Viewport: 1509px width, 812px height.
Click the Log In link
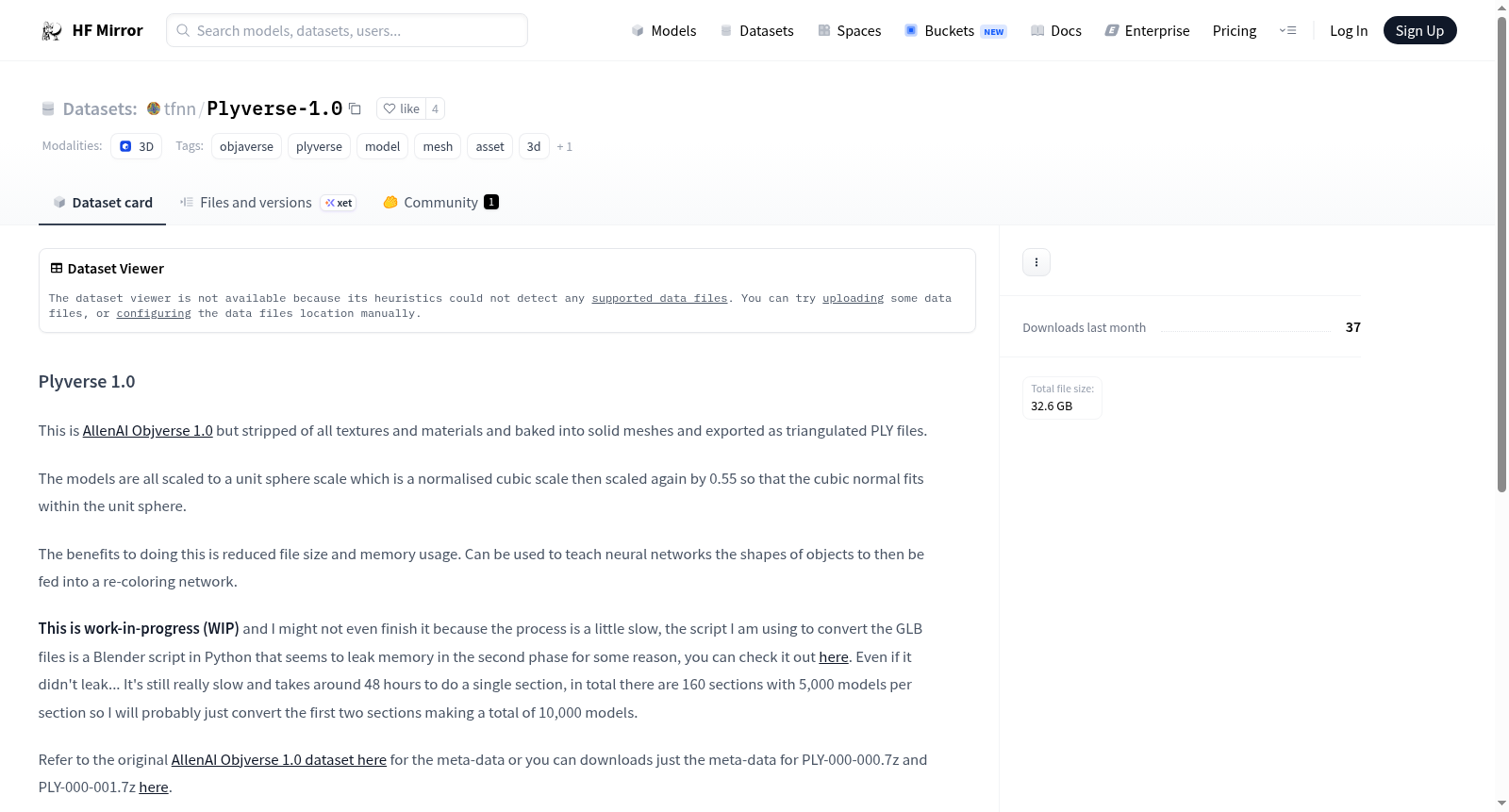tap(1349, 31)
